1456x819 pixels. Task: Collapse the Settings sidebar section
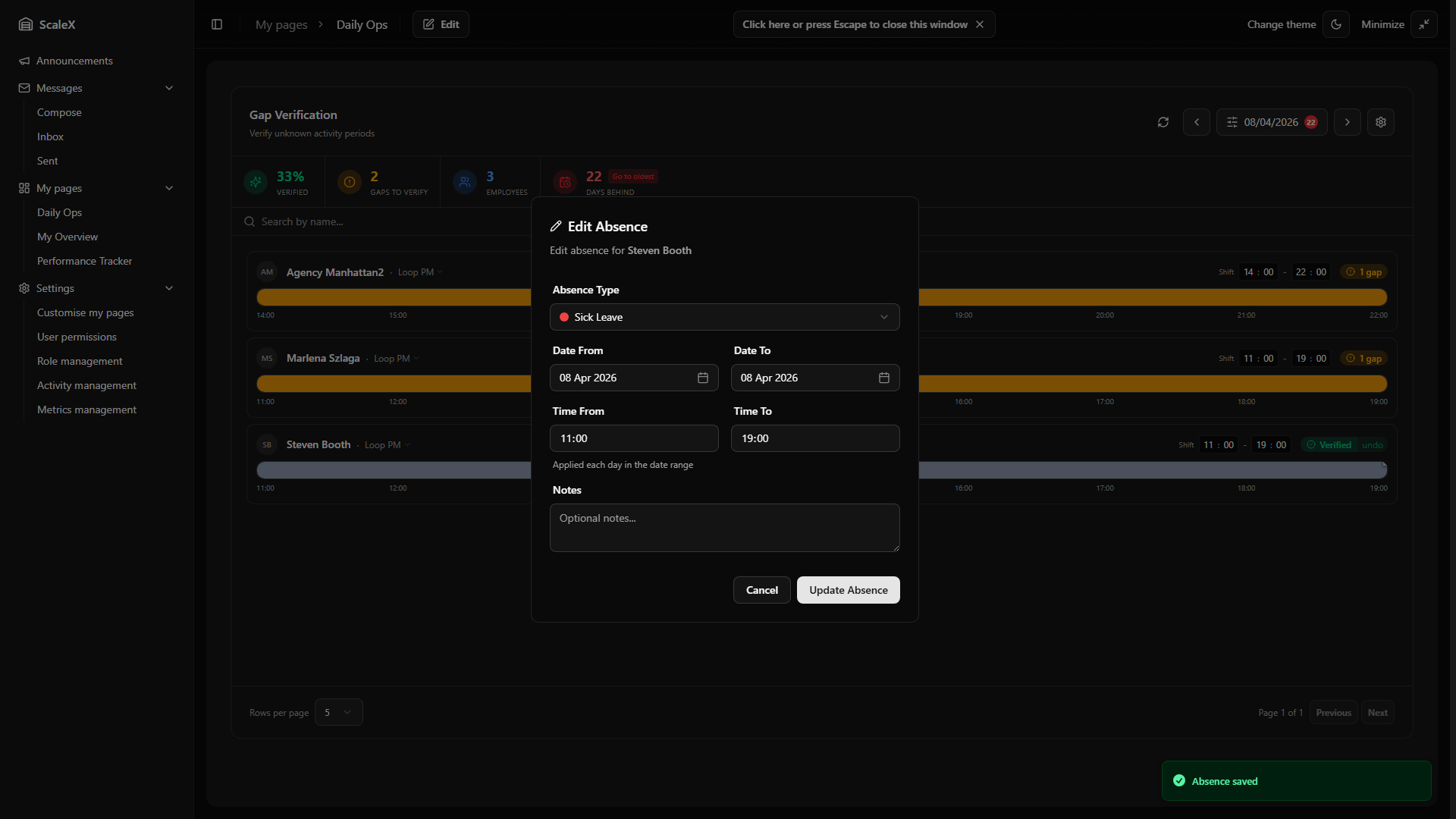pyautogui.click(x=169, y=288)
